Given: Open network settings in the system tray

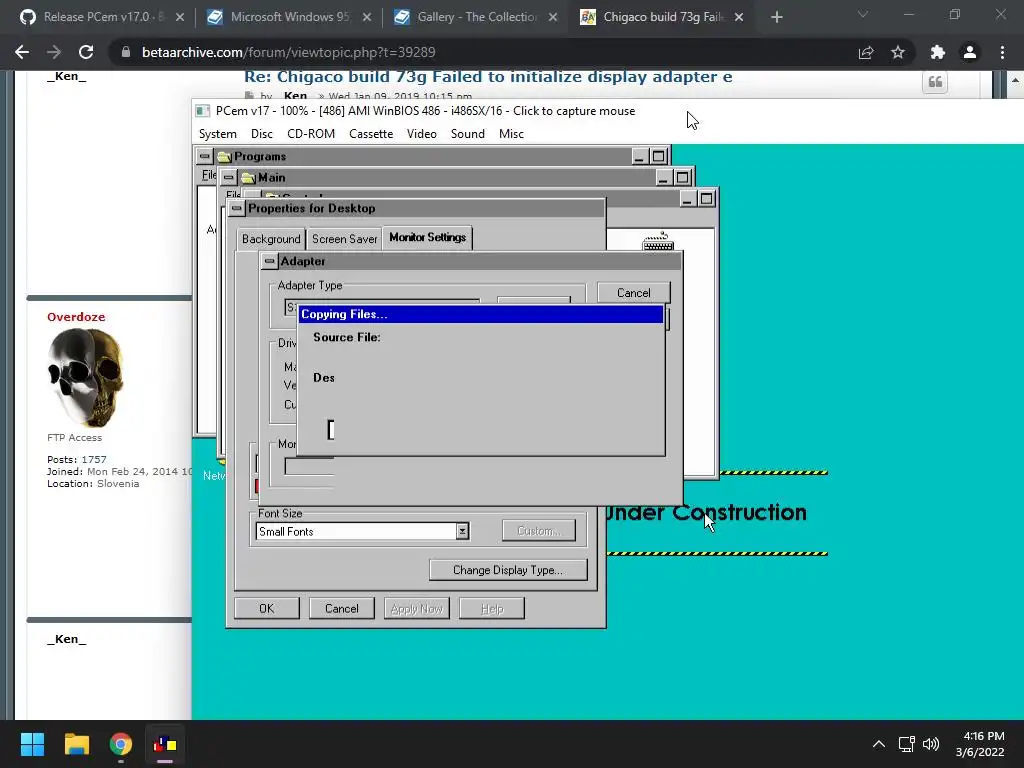Looking at the screenshot, I should [906, 744].
